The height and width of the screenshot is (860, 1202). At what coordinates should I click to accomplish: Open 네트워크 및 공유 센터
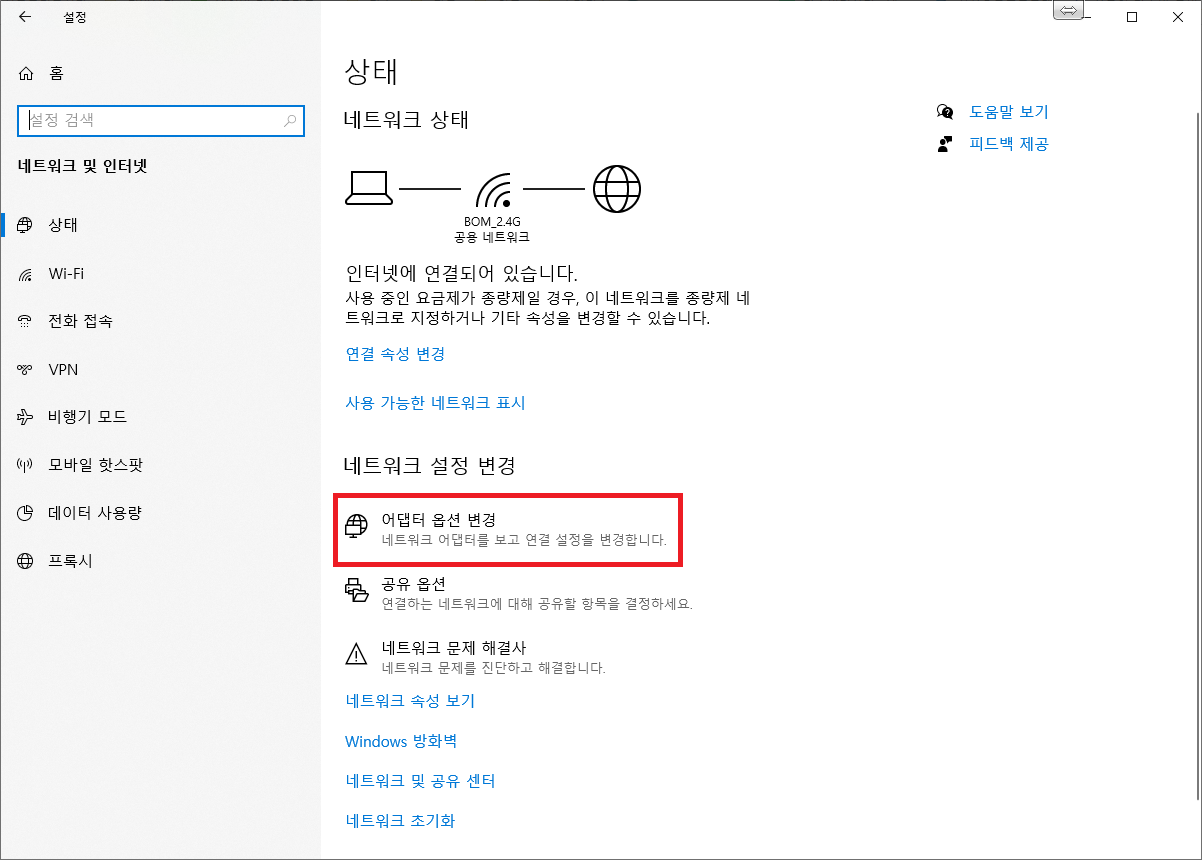tap(422, 780)
